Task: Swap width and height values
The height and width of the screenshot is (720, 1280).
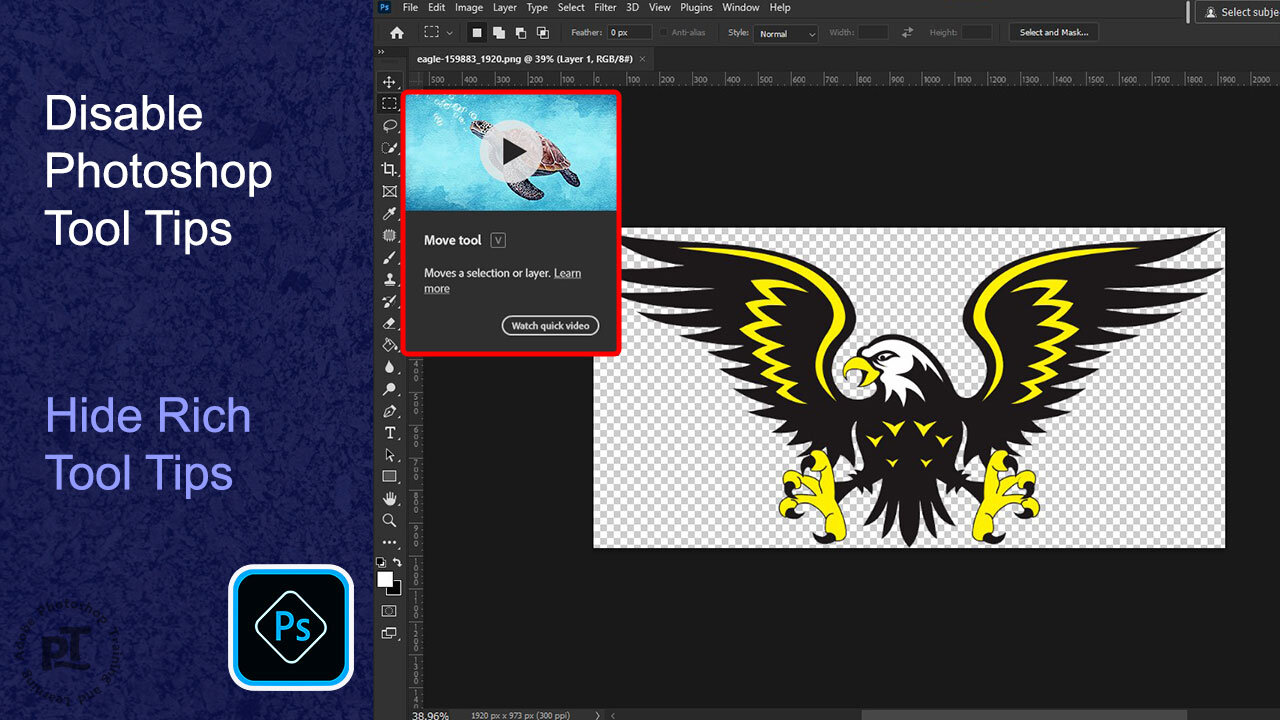Action: (x=907, y=33)
